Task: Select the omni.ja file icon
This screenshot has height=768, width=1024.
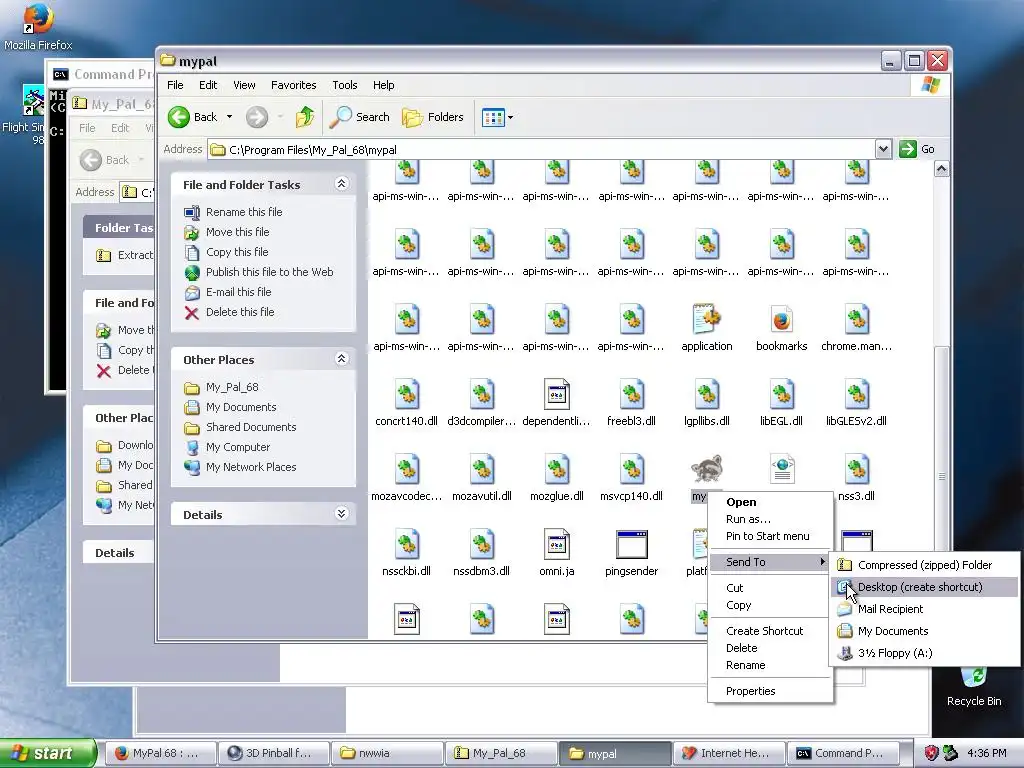Action: click(556, 544)
